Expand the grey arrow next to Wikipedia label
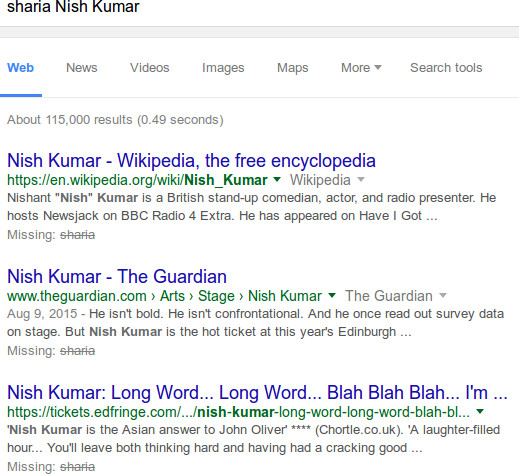This screenshot has width=519, height=474. point(361,180)
